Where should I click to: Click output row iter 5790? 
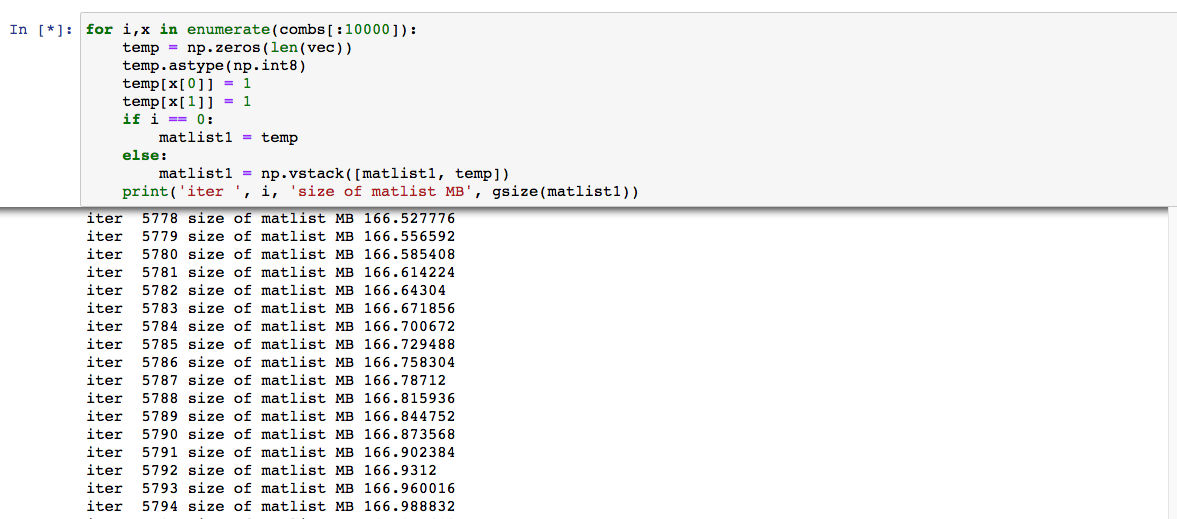coord(271,435)
